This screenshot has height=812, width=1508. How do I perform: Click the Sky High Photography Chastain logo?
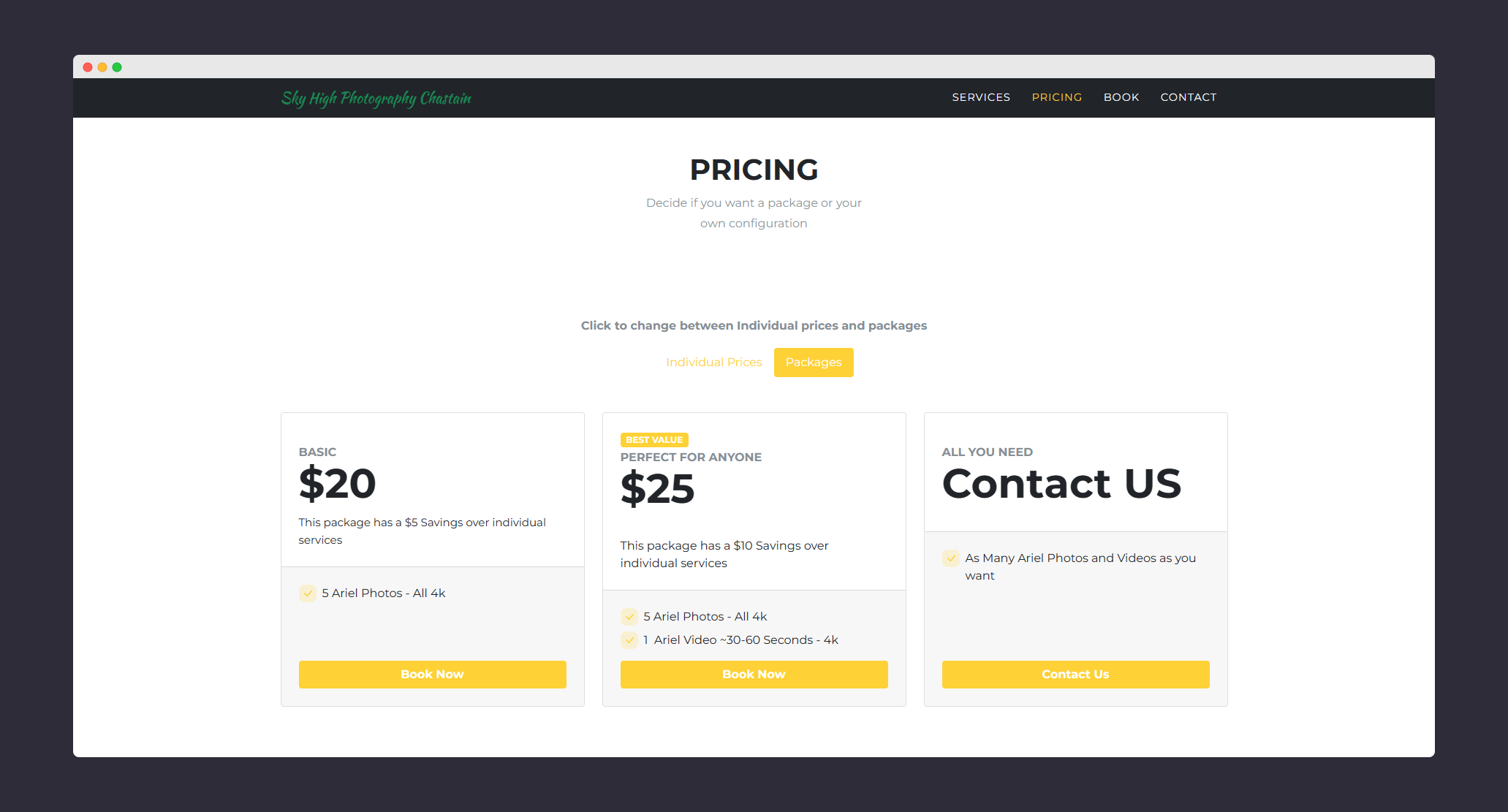coord(376,98)
